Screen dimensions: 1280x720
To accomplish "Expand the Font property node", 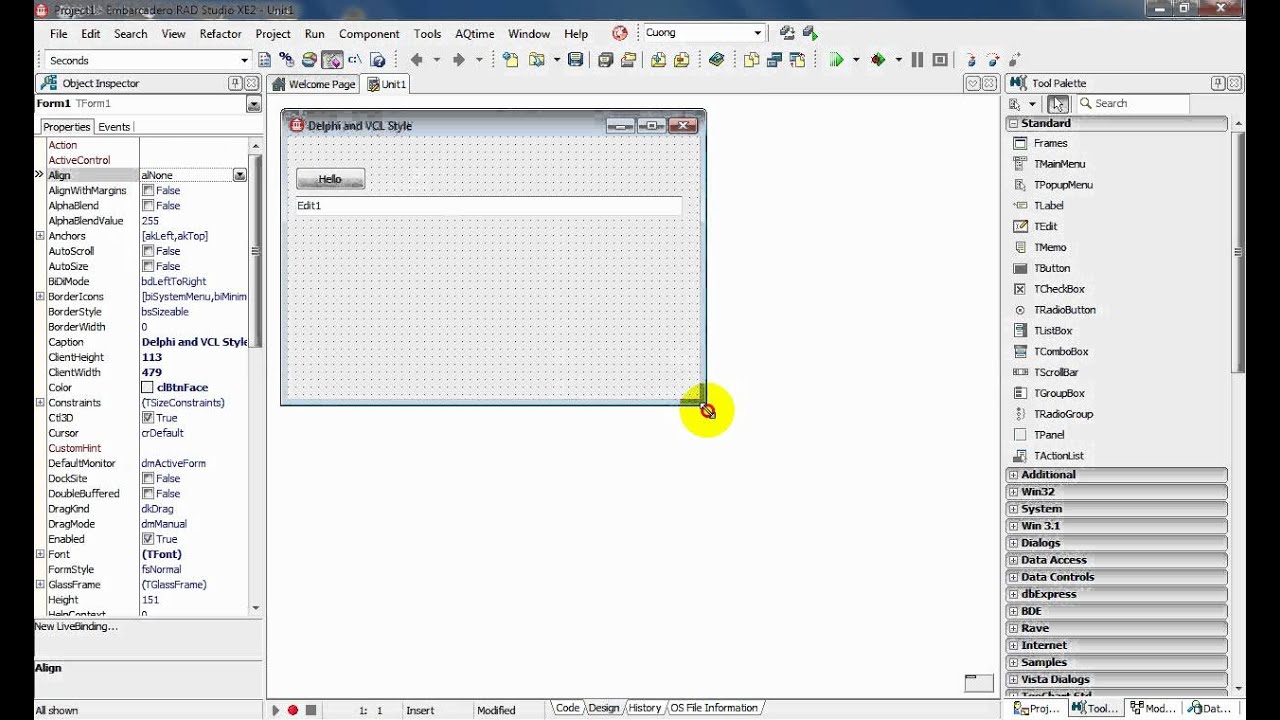I will pos(40,554).
